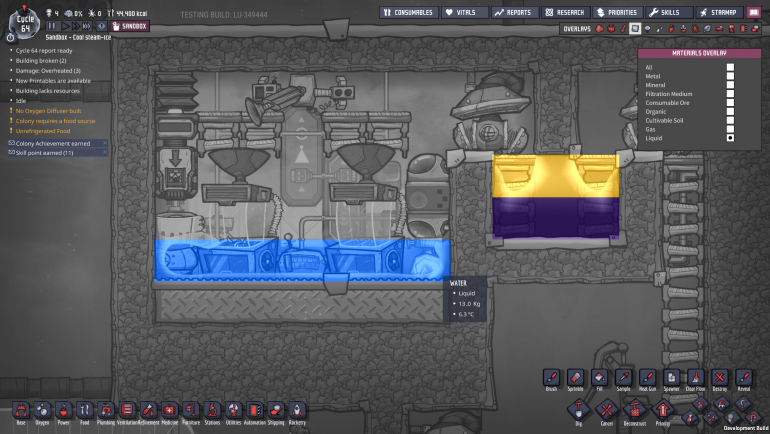Dismiss the Skill point earned (11) message
770x434 pixels.
click(x=105, y=152)
